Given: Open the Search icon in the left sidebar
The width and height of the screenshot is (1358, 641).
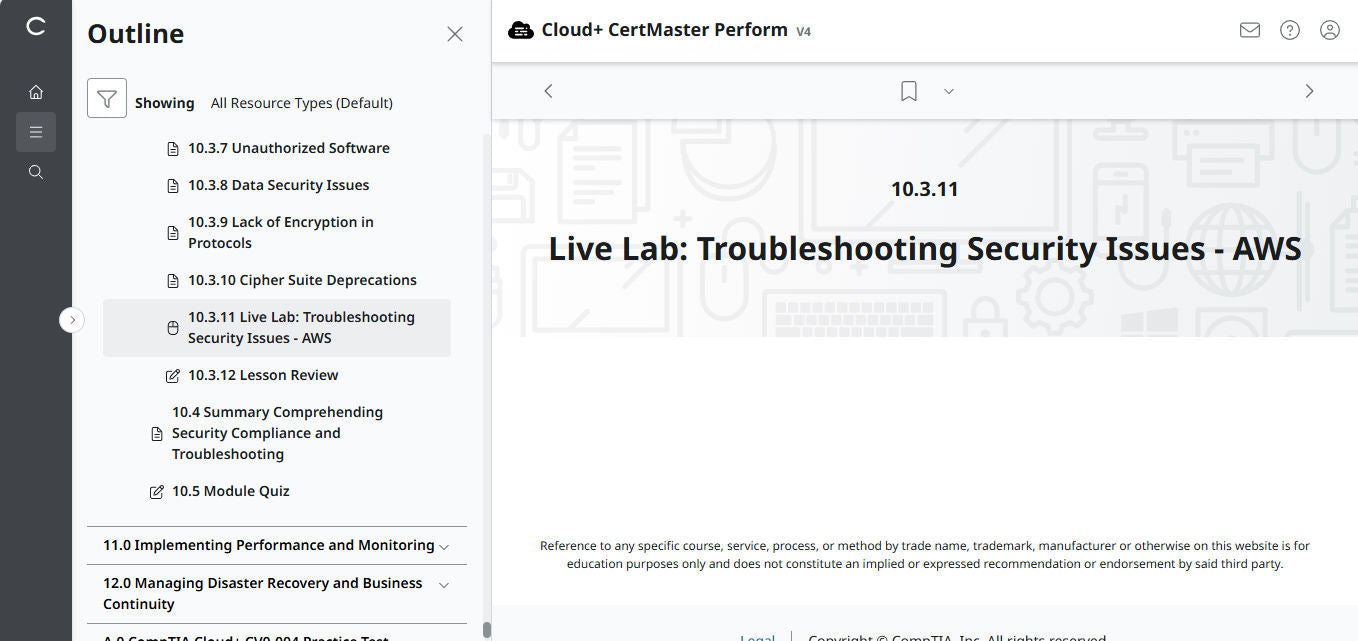Looking at the screenshot, I should coord(36,171).
